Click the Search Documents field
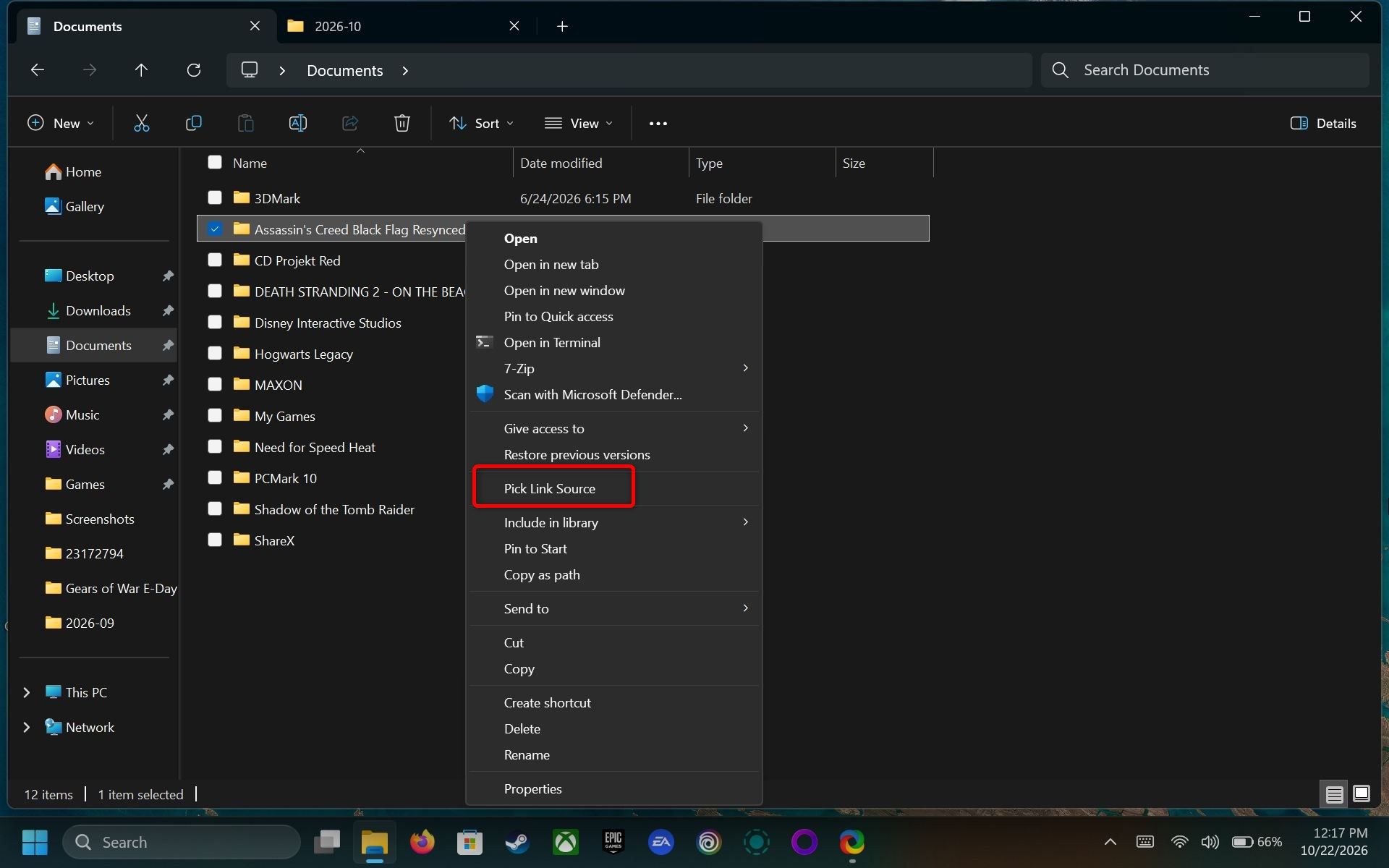This screenshot has width=1389, height=868. click(x=1205, y=70)
